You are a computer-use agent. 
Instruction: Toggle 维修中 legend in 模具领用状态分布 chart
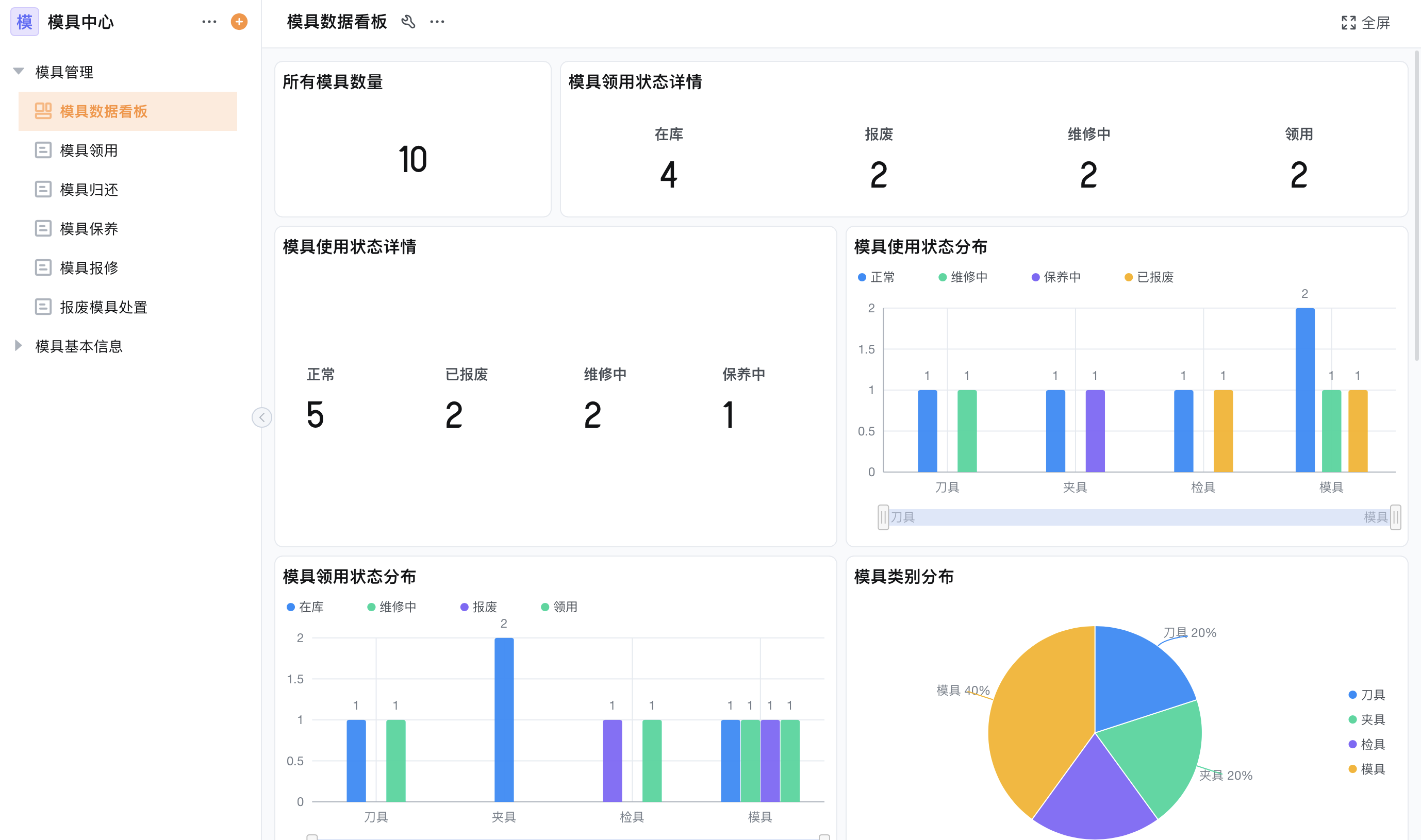tap(392, 607)
